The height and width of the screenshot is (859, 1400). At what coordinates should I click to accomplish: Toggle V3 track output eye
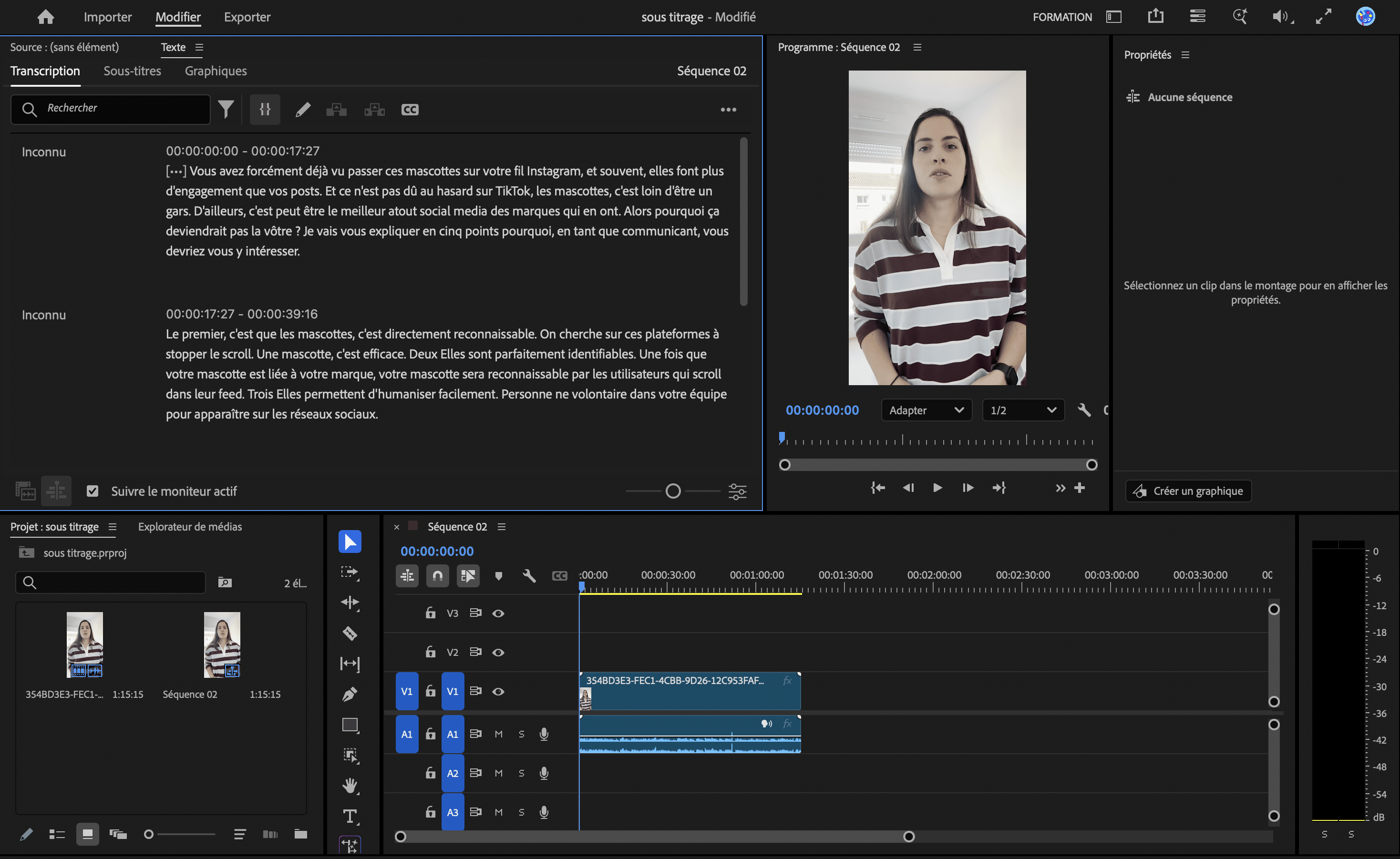pyautogui.click(x=498, y=613)
